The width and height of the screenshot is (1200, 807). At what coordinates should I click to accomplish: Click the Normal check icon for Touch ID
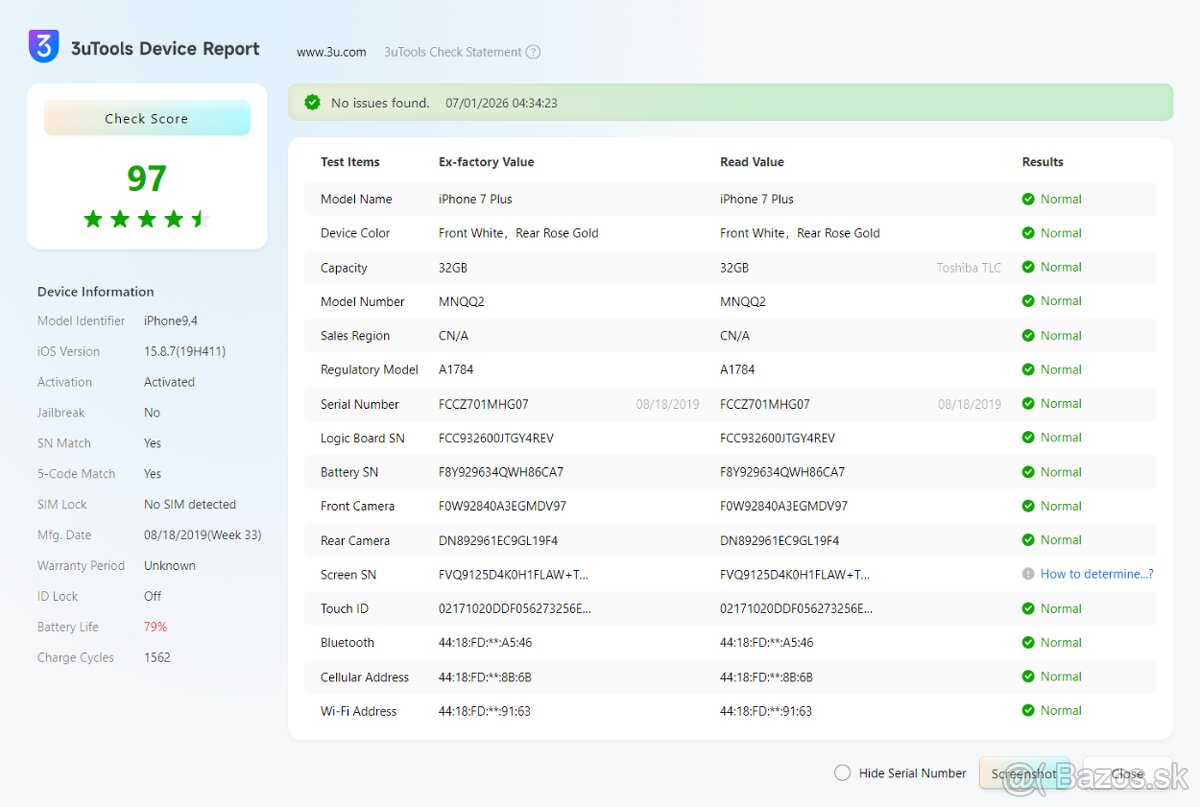click(1028, 608)
